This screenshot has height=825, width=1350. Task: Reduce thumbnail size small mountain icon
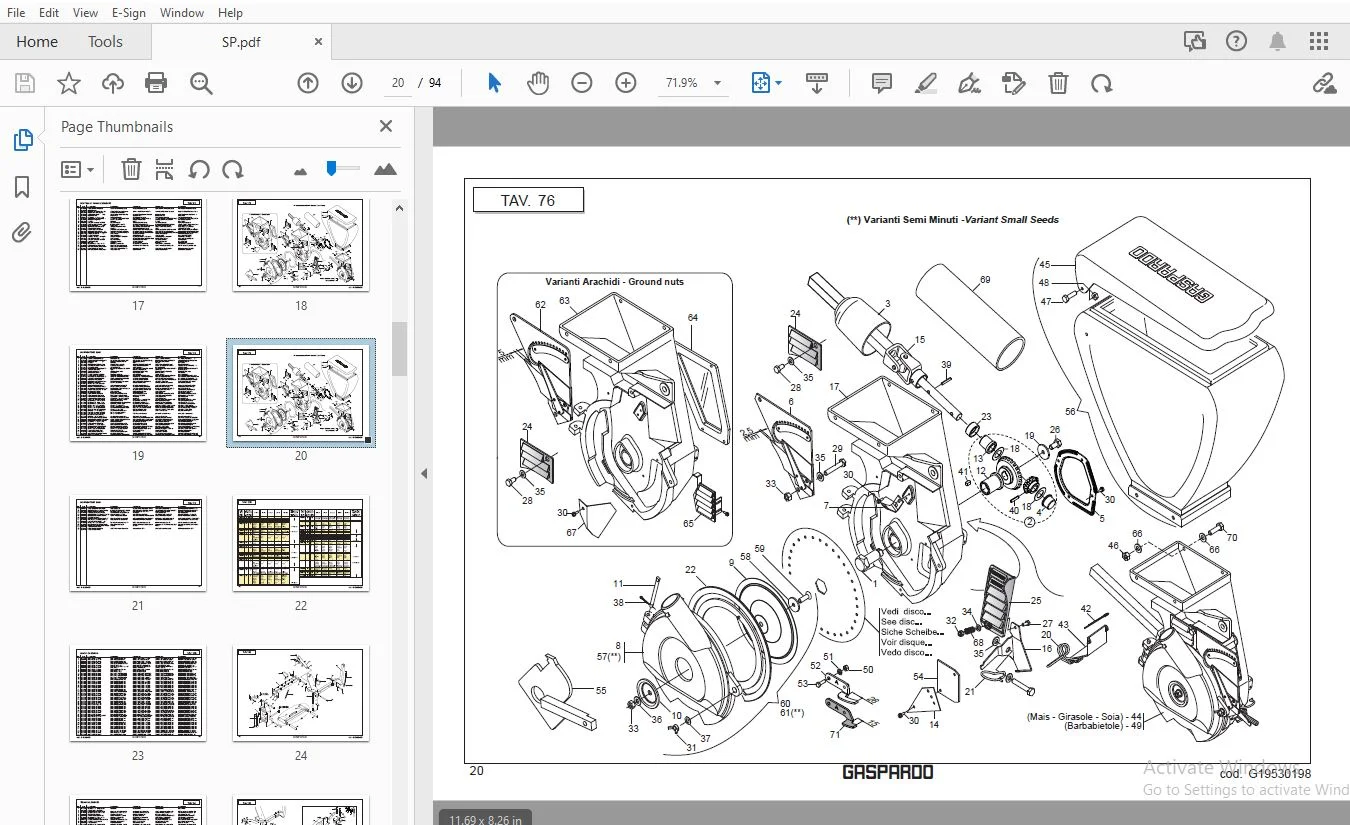[300, 171]
